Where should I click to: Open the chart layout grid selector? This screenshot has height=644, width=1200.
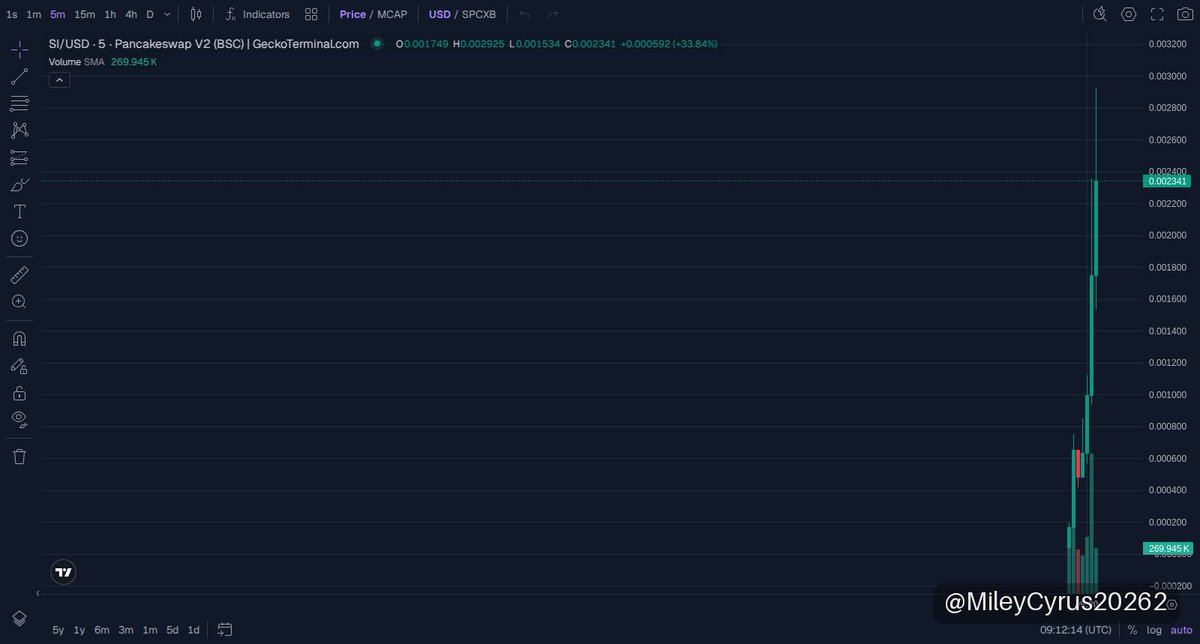311,14
